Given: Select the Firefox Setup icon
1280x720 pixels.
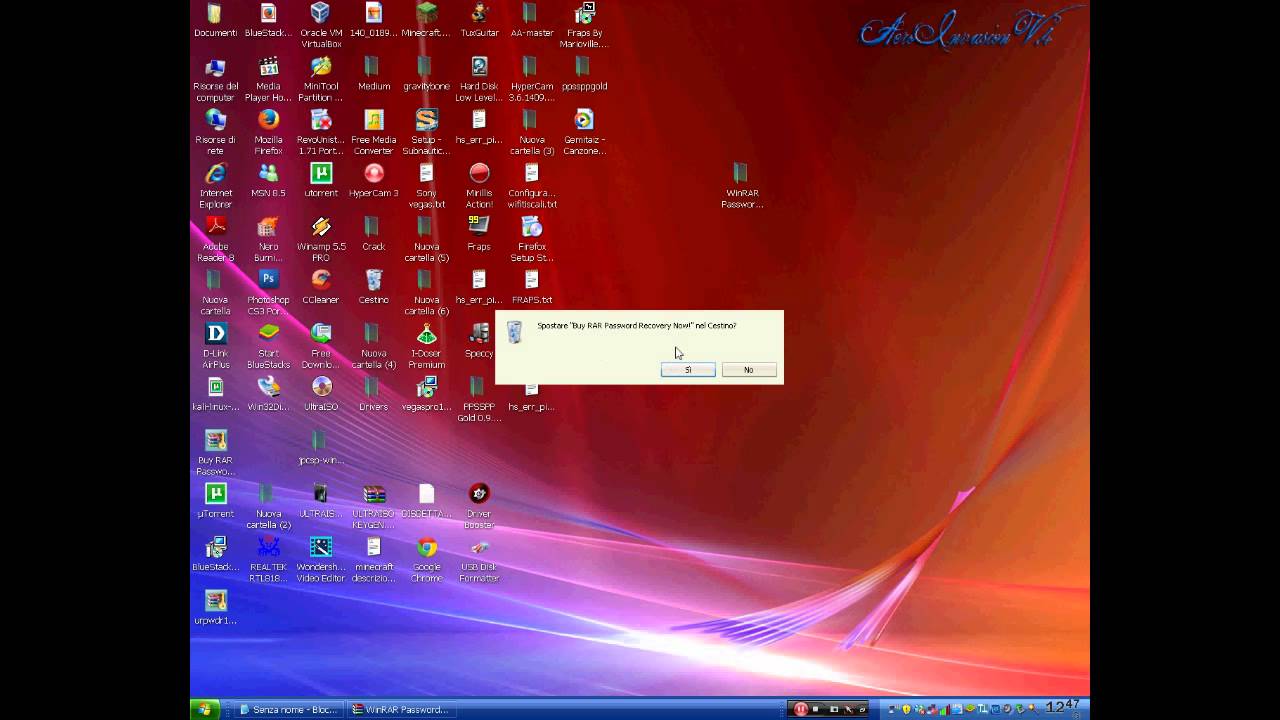Looking at the screenshot, I should pyautogui.click(x=532, y=240).
